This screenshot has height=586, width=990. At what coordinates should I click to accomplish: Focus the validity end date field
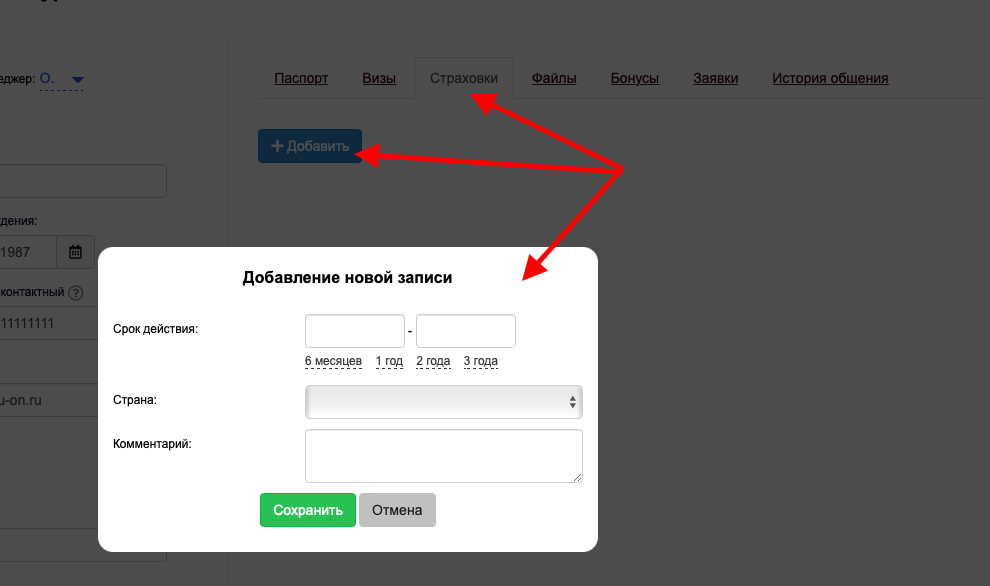[466, 331]
